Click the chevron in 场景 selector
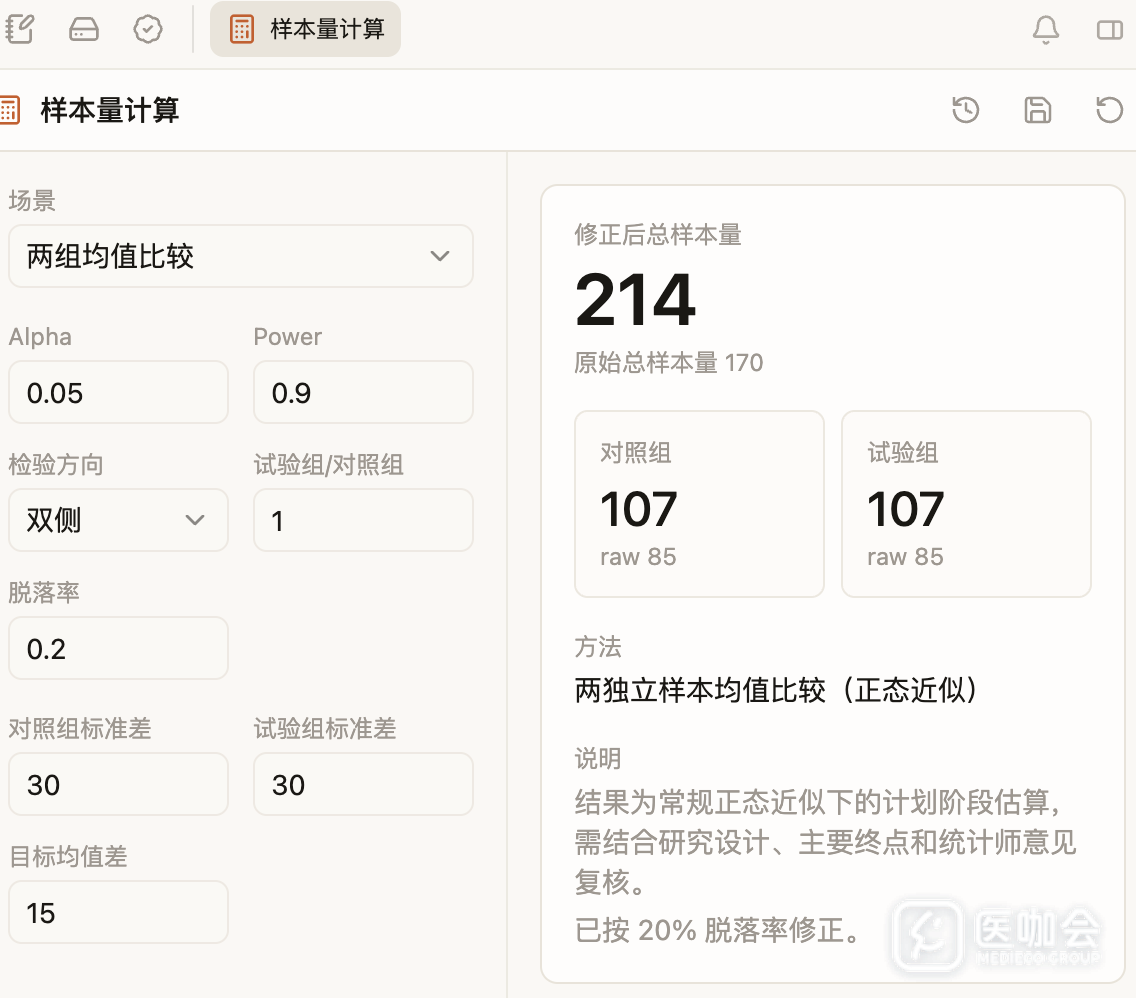This screenshot has width=1136, height=998. pos(440,256)
